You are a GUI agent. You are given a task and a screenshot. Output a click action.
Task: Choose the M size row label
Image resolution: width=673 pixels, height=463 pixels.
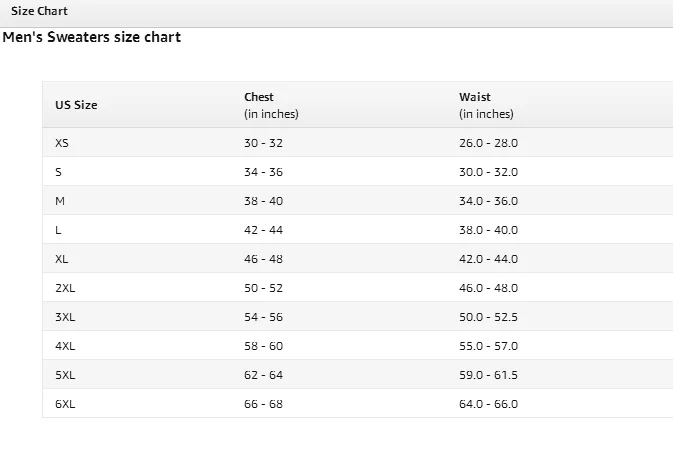point(60,201)
